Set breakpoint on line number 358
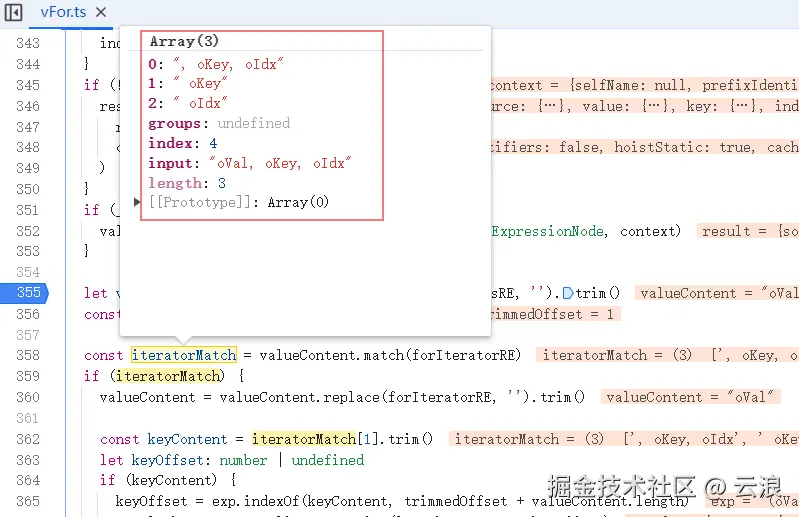Screen dimensions: 799x517 pos(28,355)
